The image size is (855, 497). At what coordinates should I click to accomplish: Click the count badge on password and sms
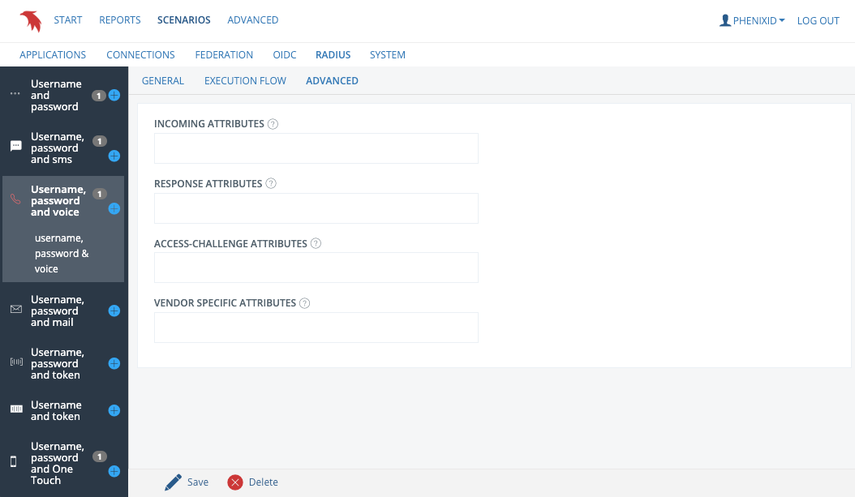tap(99, 141)
